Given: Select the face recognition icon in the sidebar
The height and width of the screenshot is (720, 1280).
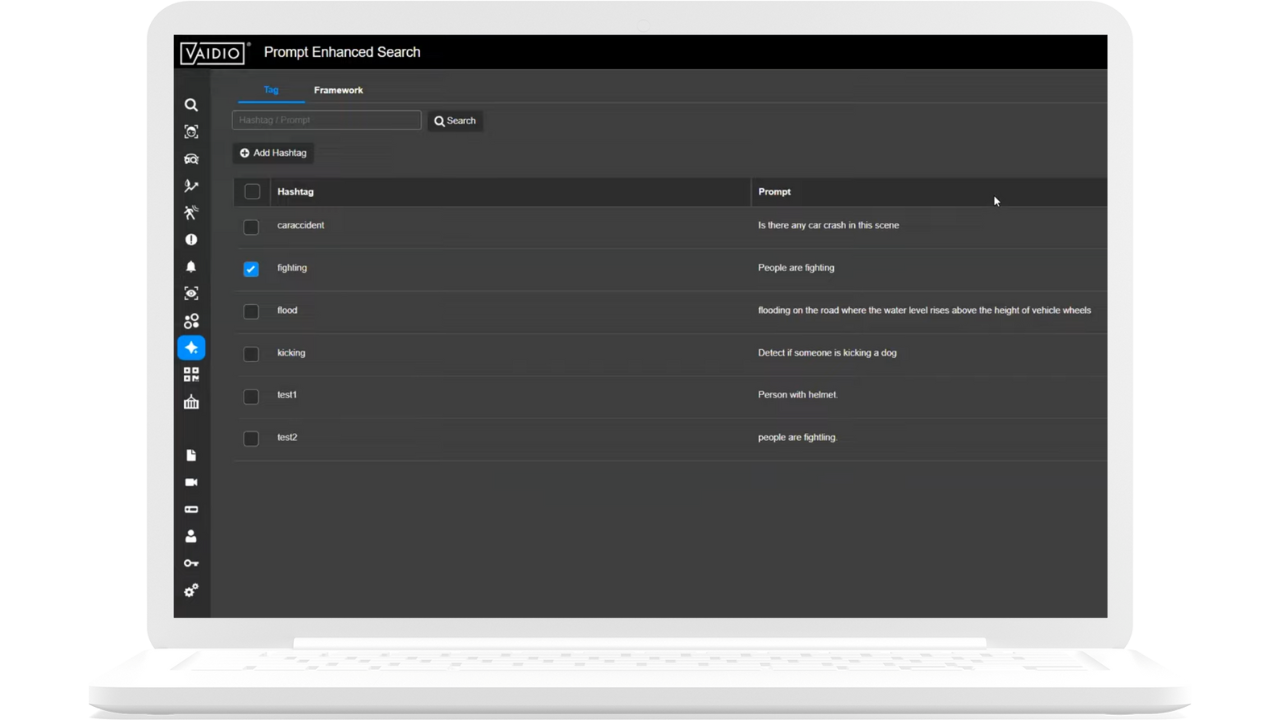Looking at the screenshot, I should click(191, 131).
